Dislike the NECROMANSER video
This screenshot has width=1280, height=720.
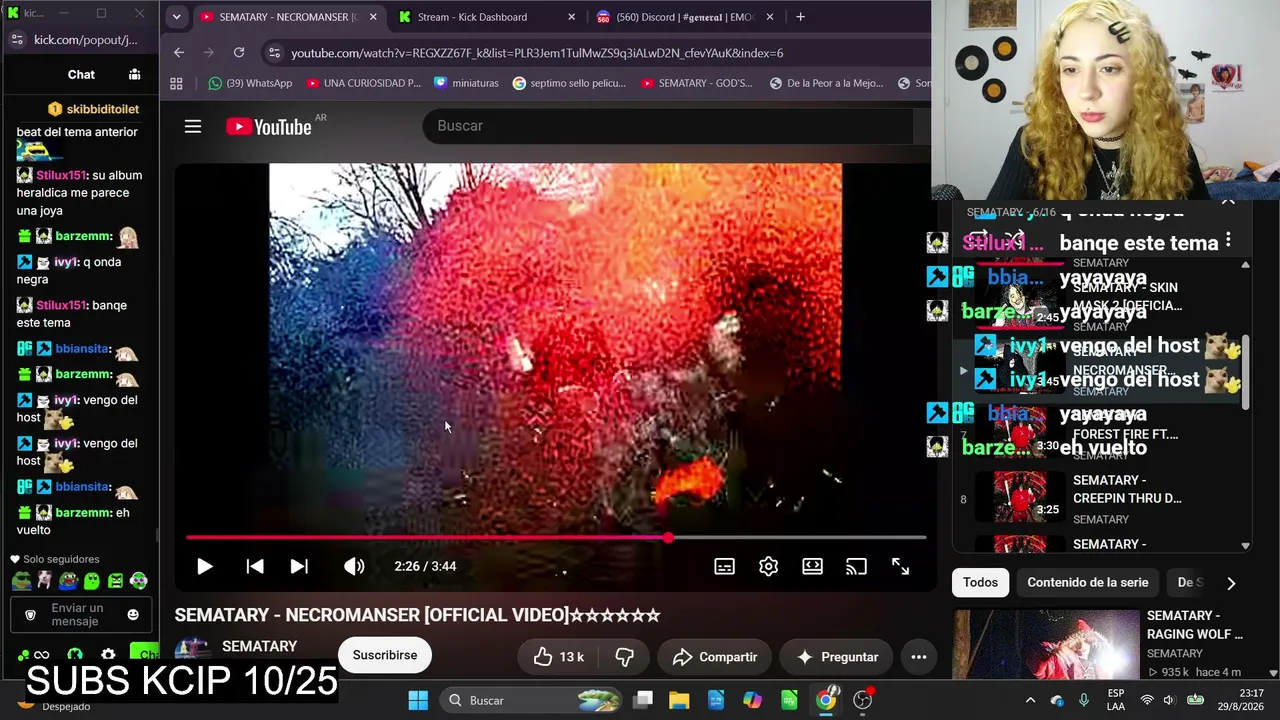[625, 657]
